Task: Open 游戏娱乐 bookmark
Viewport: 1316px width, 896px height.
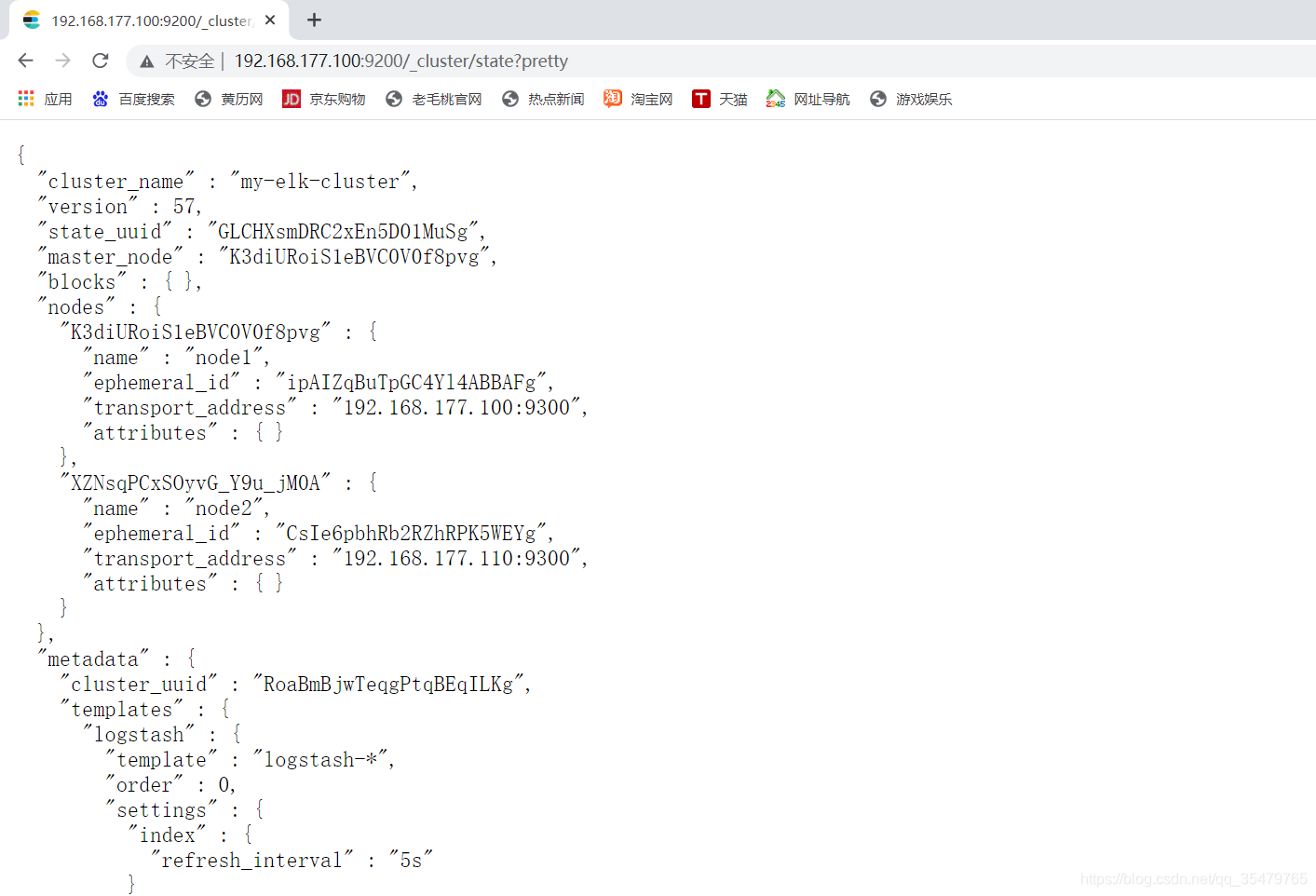Action: click(x=910, y=99)
